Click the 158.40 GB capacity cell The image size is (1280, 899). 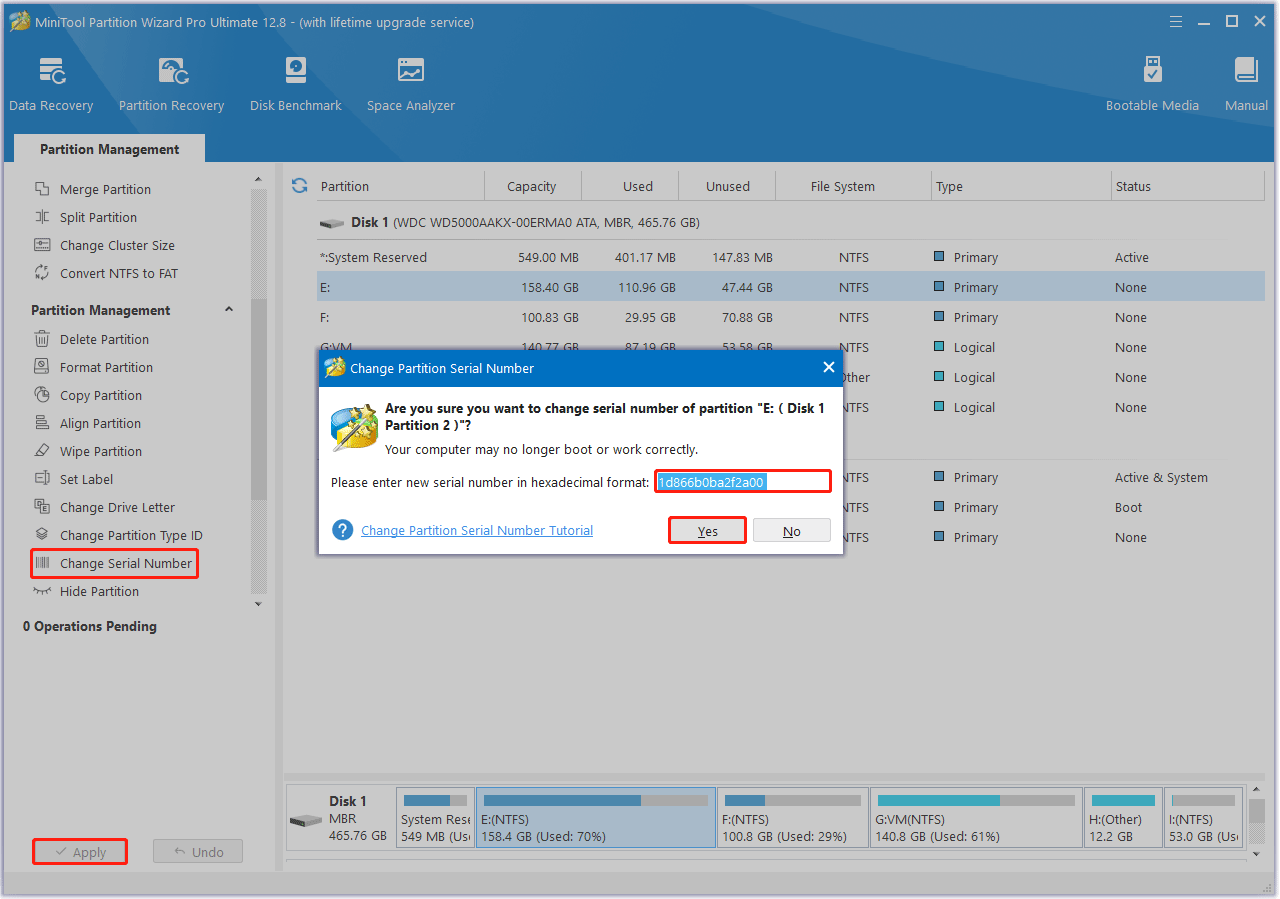tap(548, 287)
